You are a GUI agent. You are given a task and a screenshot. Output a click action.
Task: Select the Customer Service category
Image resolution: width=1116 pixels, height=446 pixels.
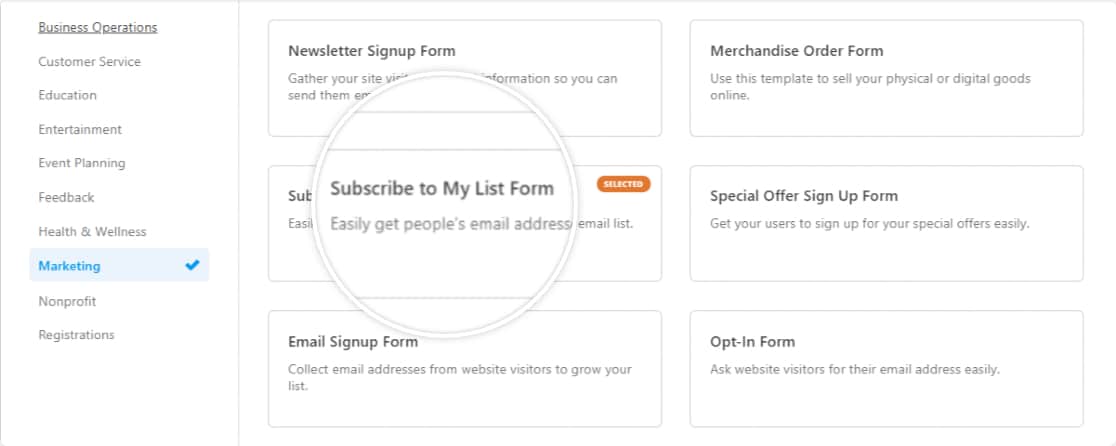[x=89, y=62]
